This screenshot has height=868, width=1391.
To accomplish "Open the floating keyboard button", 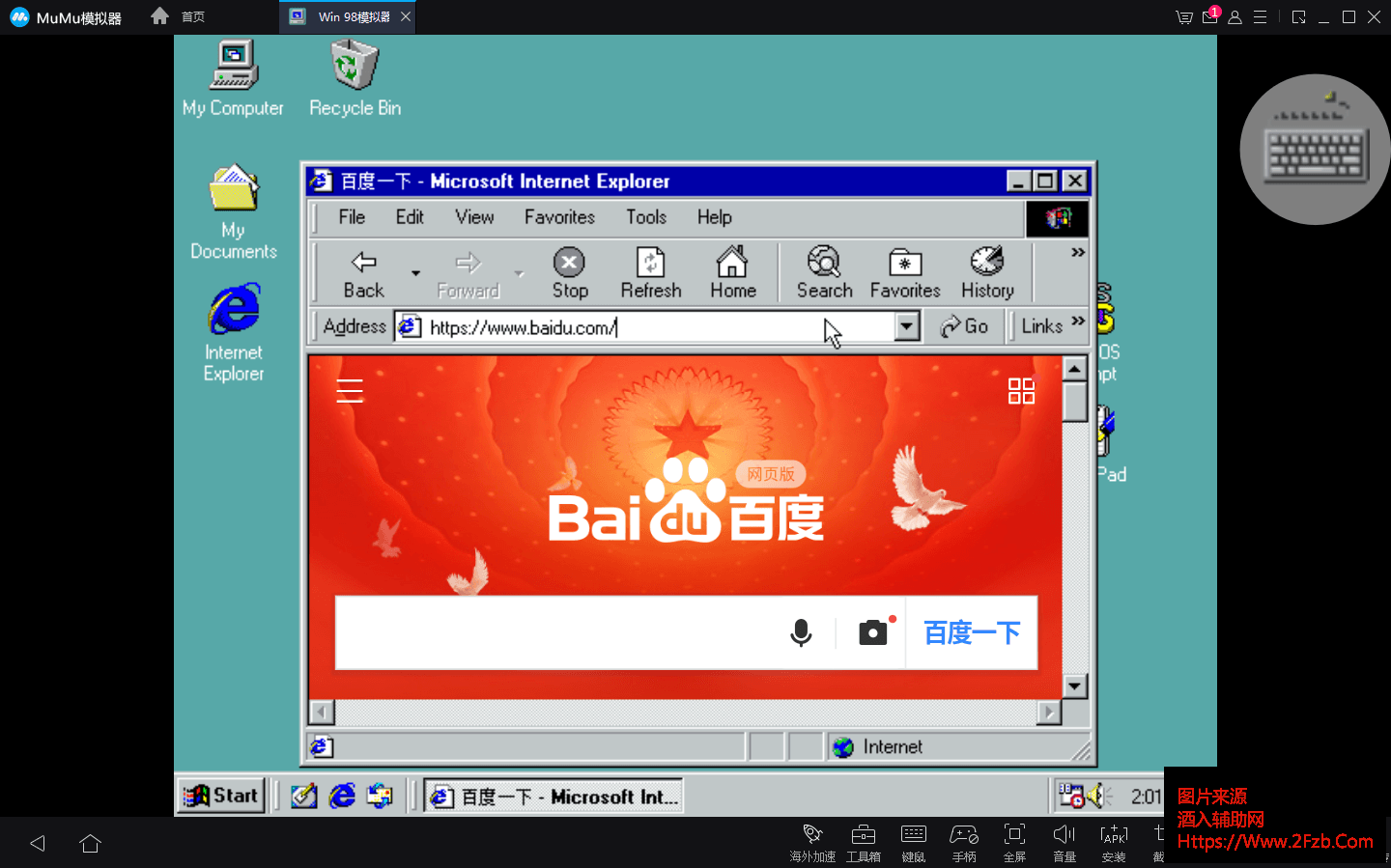I will point(1316,150).
